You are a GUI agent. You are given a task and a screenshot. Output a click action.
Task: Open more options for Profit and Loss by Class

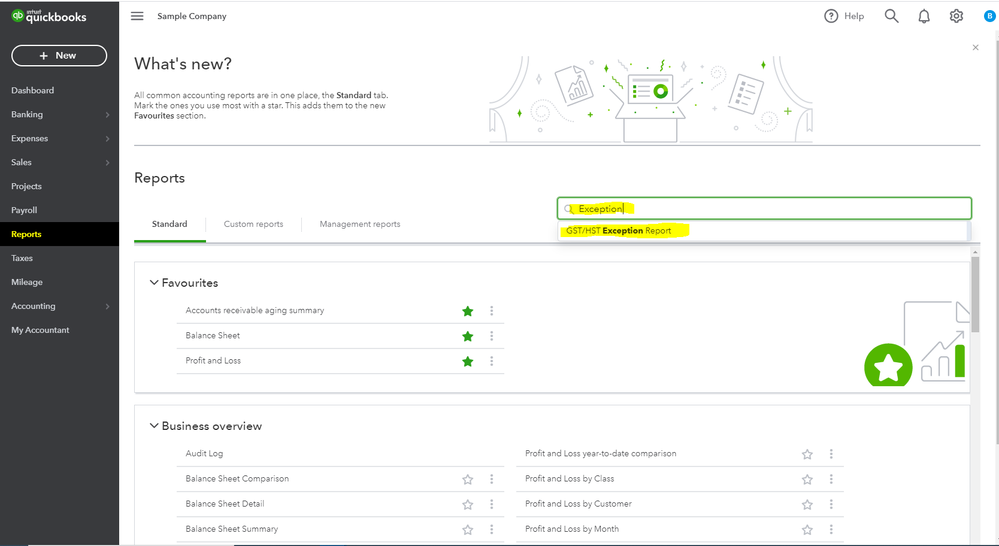(831, 479)
